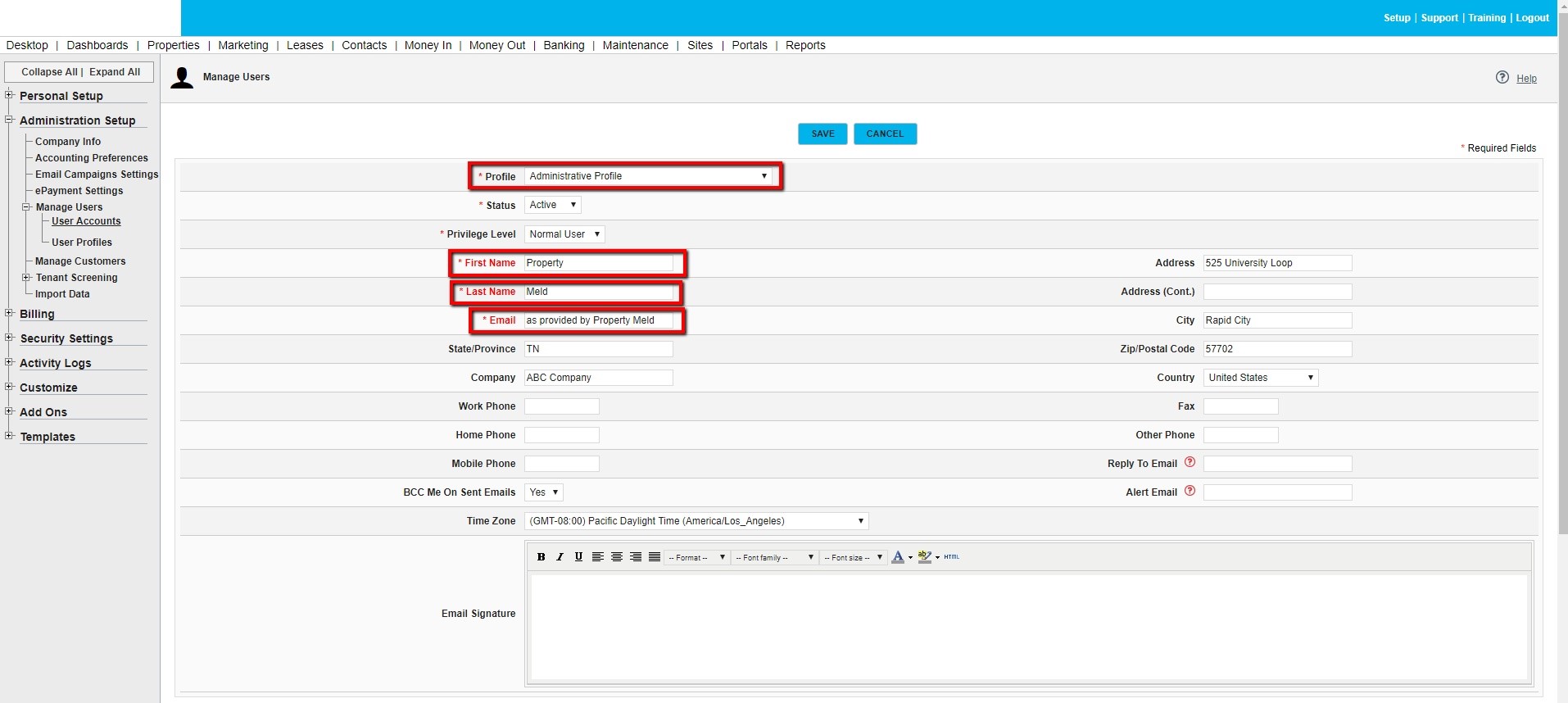Screen dimensions: 1568x703
Task: Open the Maintenance menu
Action: click(x=635, y=45)
